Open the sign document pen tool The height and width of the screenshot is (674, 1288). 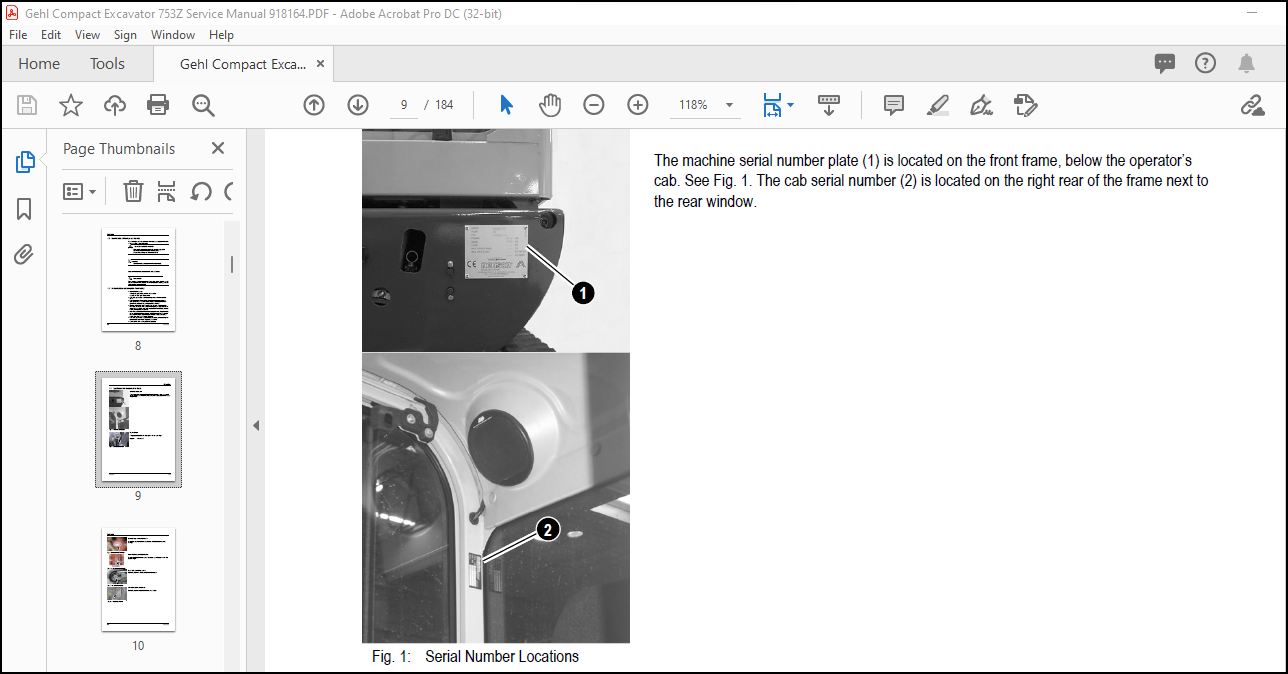pyautogui.click(x=981, y=105)
